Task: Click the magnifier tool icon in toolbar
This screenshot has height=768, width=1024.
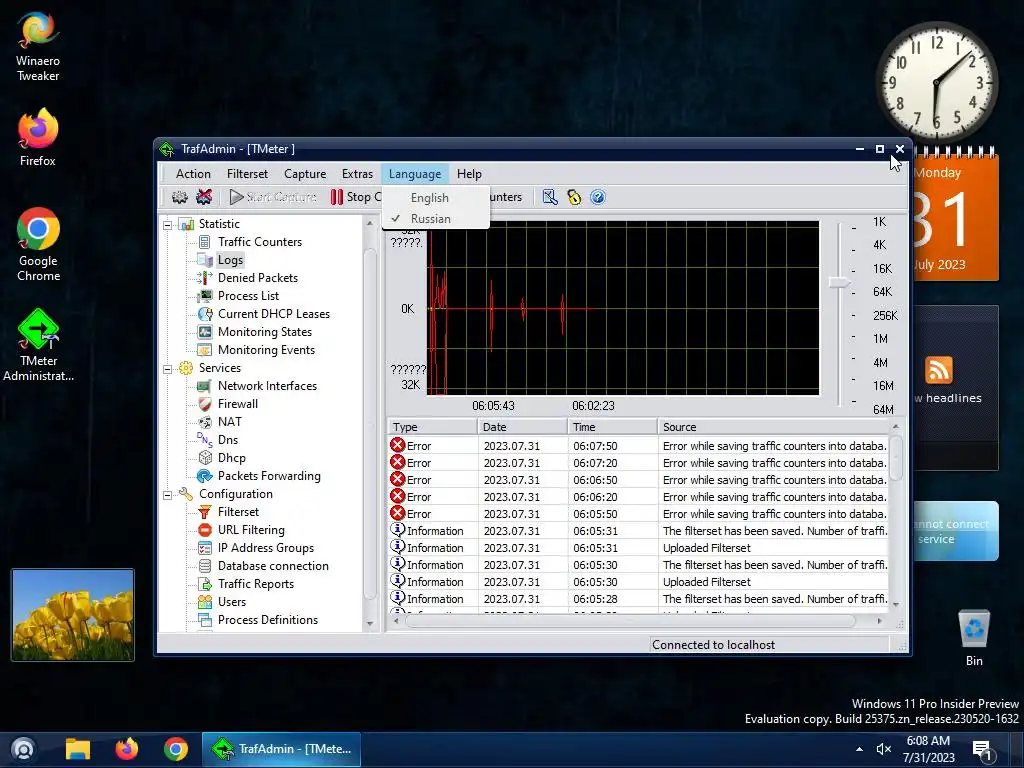Action: click(x=550, y=197)
